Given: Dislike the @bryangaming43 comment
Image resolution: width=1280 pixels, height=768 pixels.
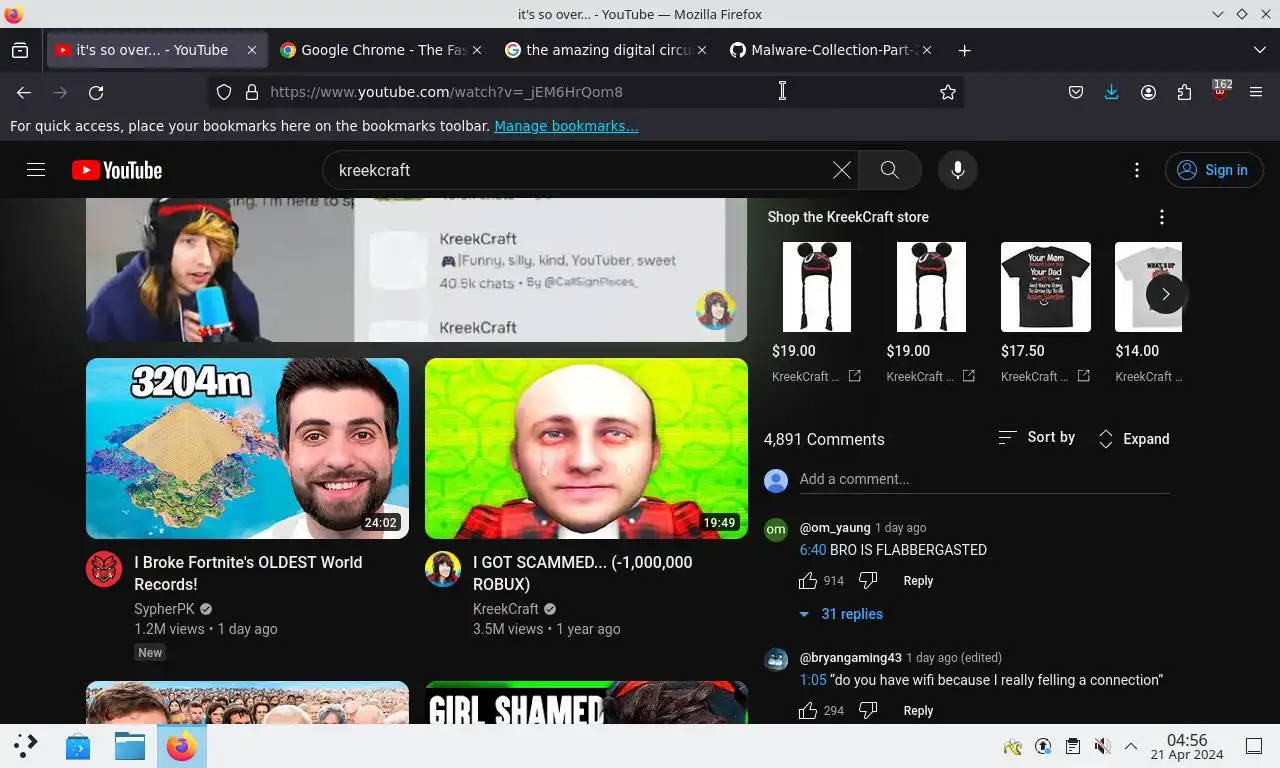Looking at the screenshot, I should point(868,711).
